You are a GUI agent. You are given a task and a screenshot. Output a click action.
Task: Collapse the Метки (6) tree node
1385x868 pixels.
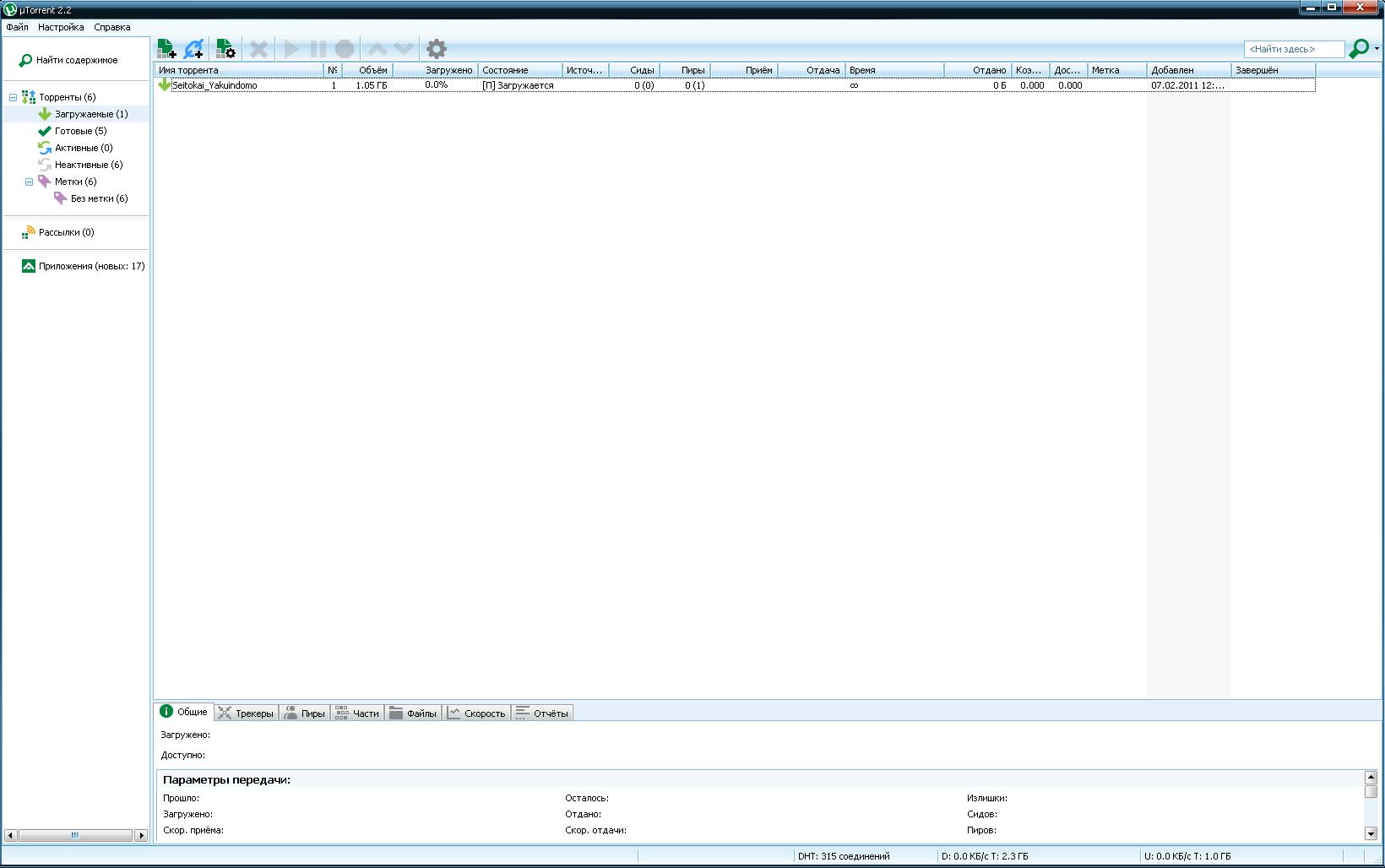click(x=29, y=182)
